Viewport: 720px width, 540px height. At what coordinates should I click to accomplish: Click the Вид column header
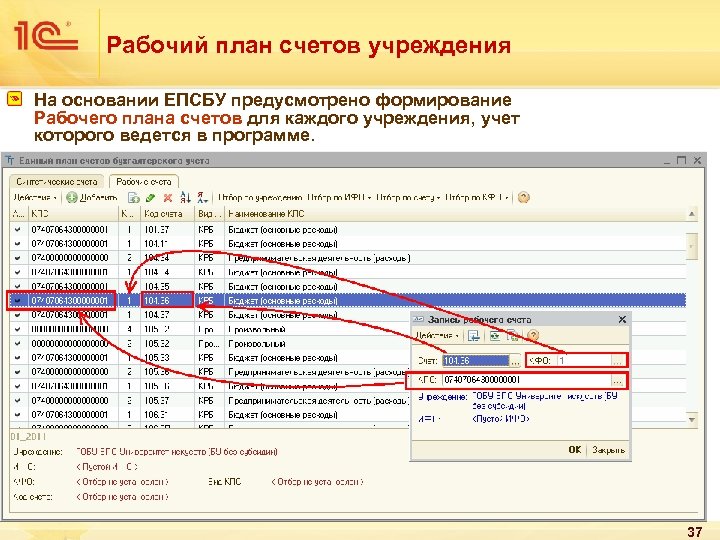tap(209, 214)
